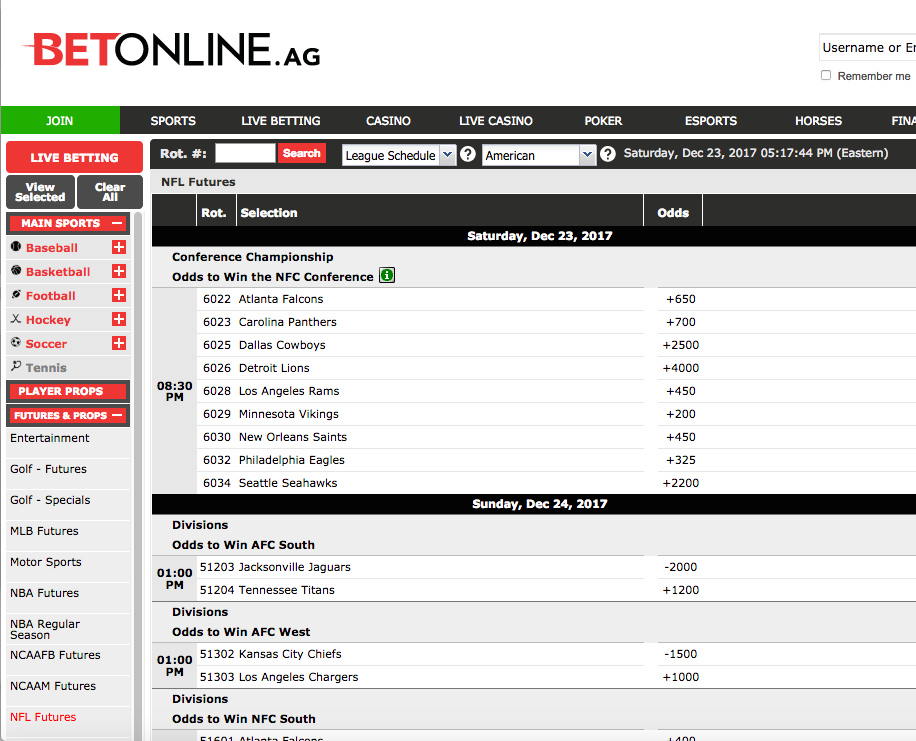Click the Join tab
The image size is (916, 741).
pos(60,121)
